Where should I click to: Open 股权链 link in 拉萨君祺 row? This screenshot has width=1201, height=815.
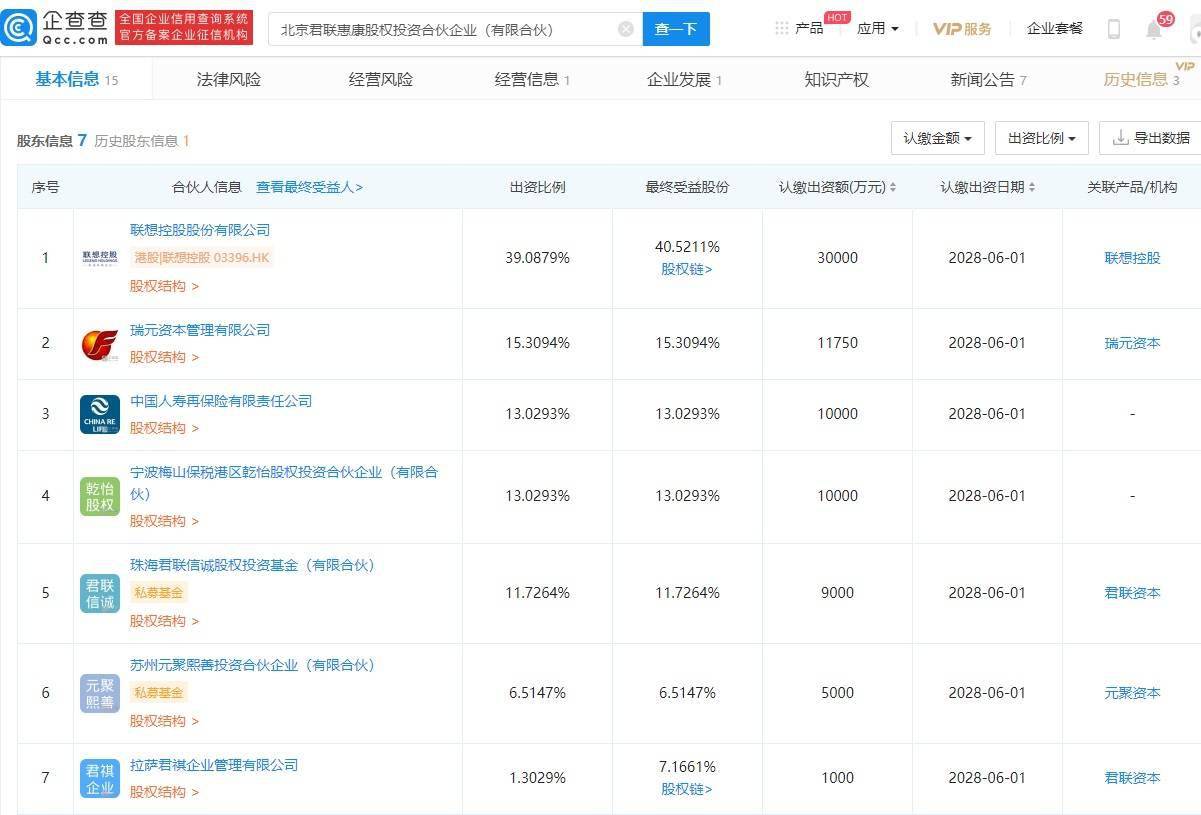point(687,789)
